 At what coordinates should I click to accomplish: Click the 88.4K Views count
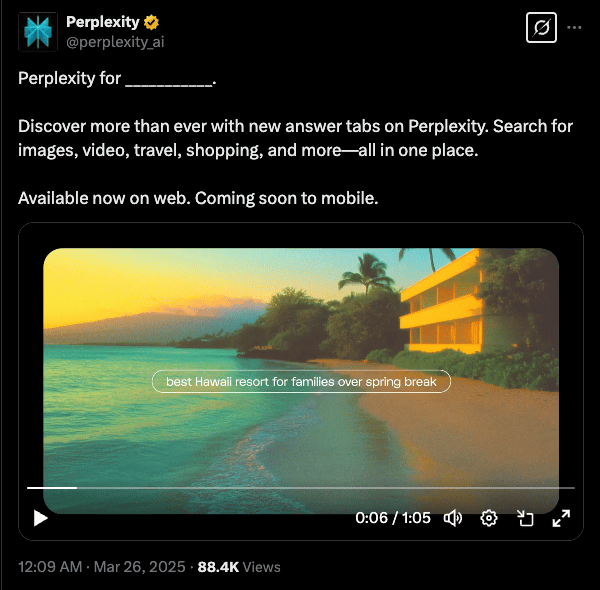pyautogui.click(x=239, y=567)
